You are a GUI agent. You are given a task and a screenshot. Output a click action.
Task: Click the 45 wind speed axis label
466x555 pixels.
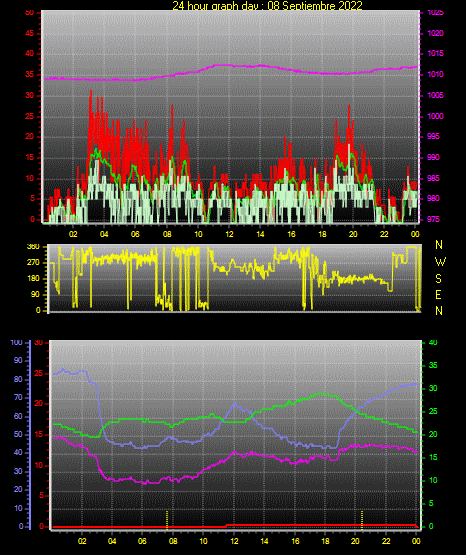click(29, 33)
